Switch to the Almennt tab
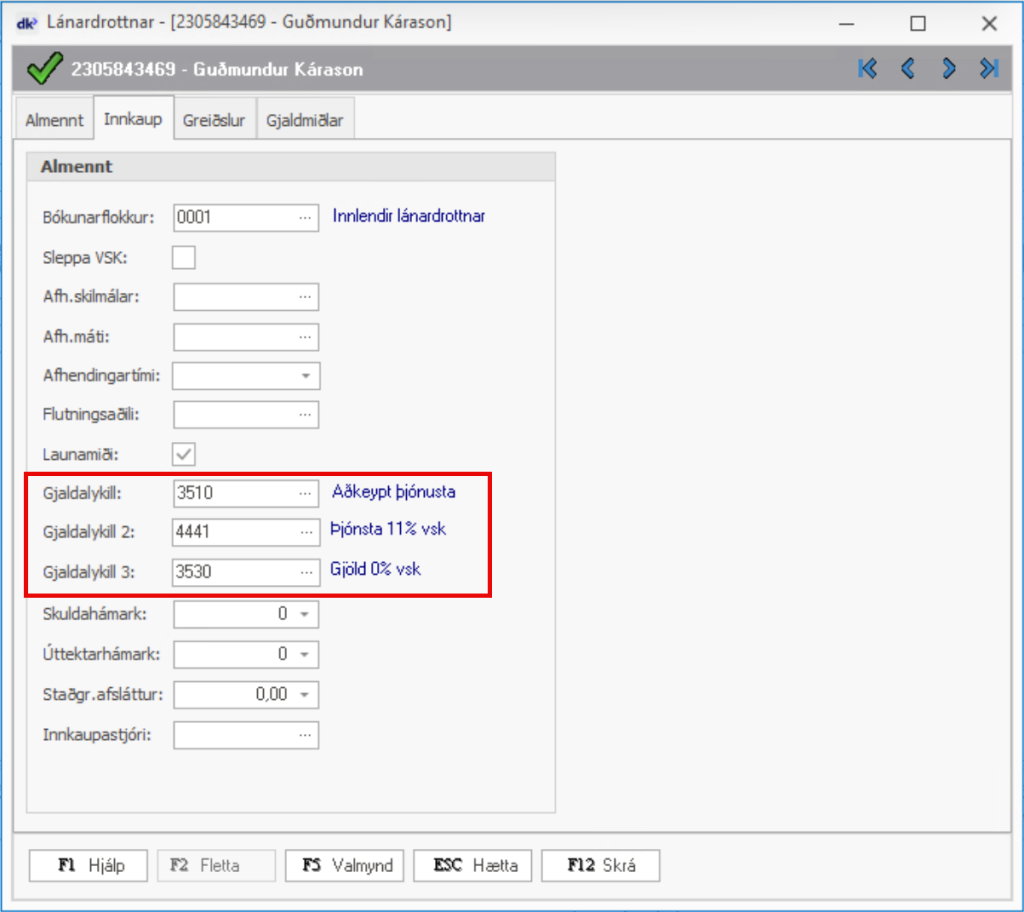 pyautogui.click(x=55, y=120)
